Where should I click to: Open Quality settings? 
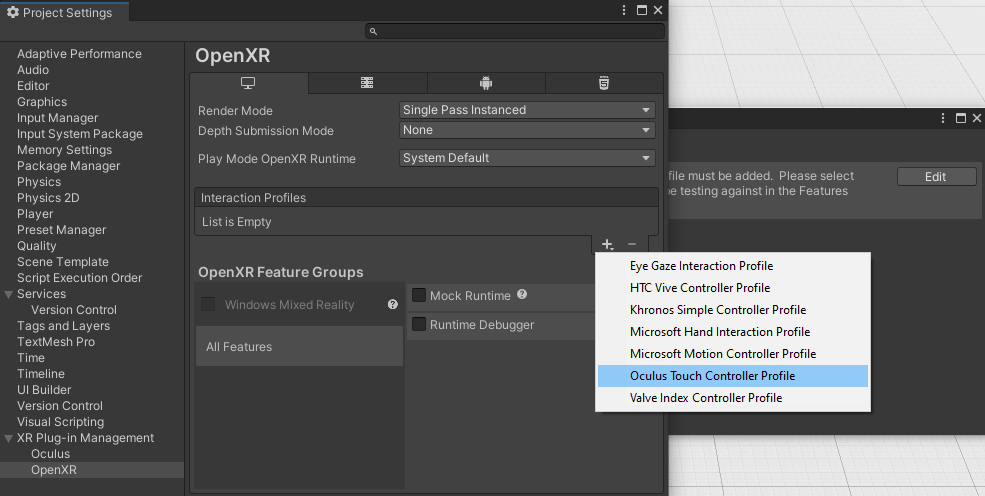36,245
